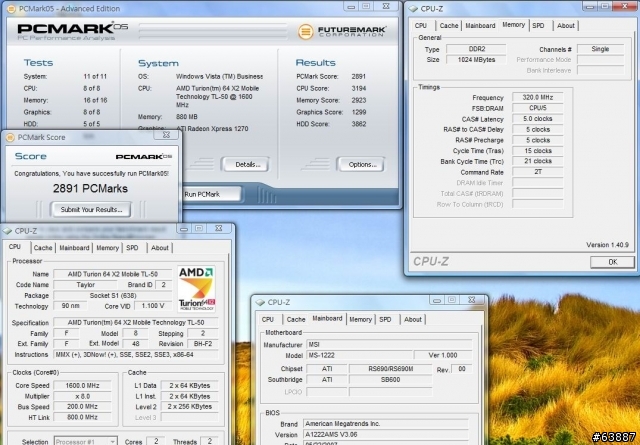Select CPU tab in the CPU-Z processor window
This screenshot has width=640, height=445.
click(15, 247)
